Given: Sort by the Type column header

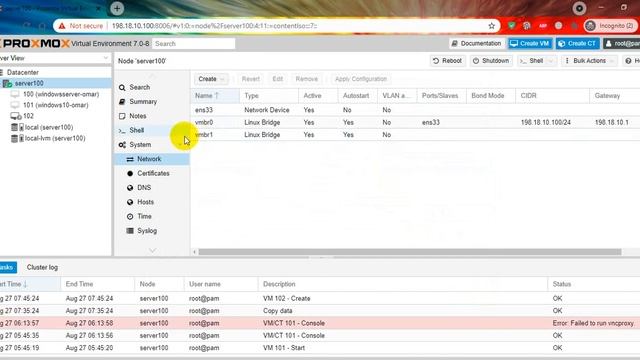Looking at the screenshot, I should tap(269, 96).
